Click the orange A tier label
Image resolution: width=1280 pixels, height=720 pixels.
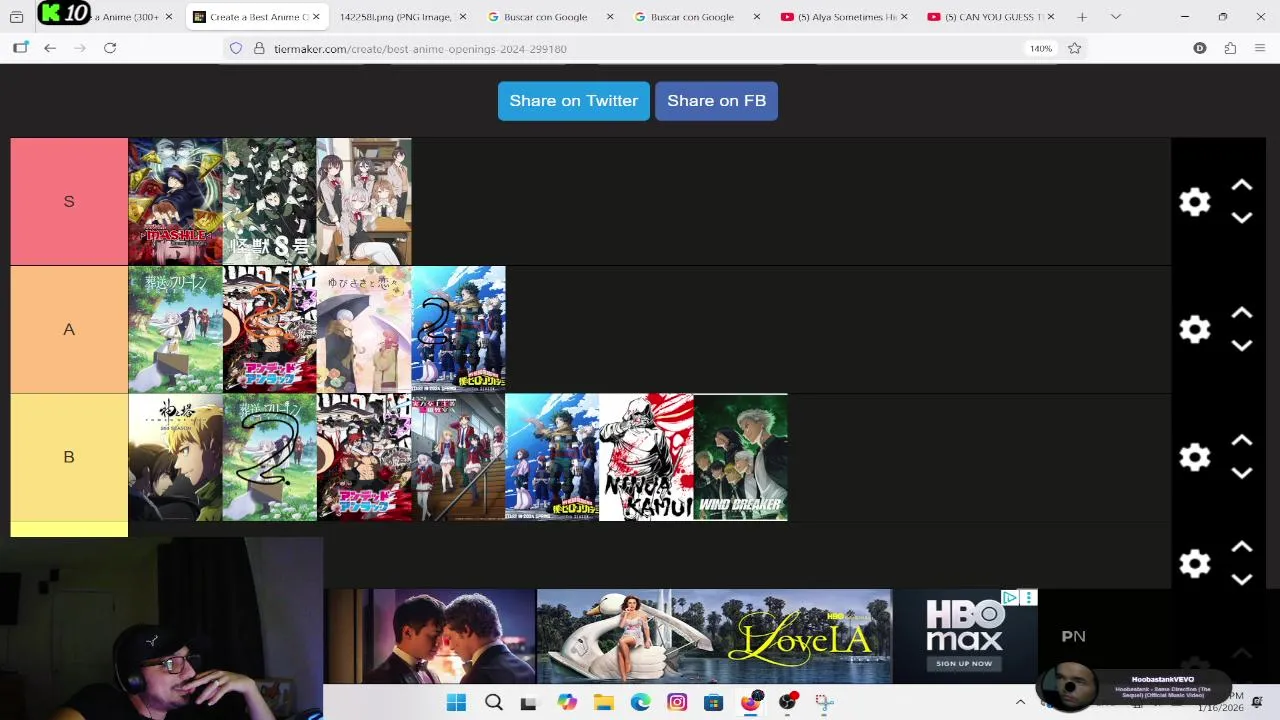[69, 329]
